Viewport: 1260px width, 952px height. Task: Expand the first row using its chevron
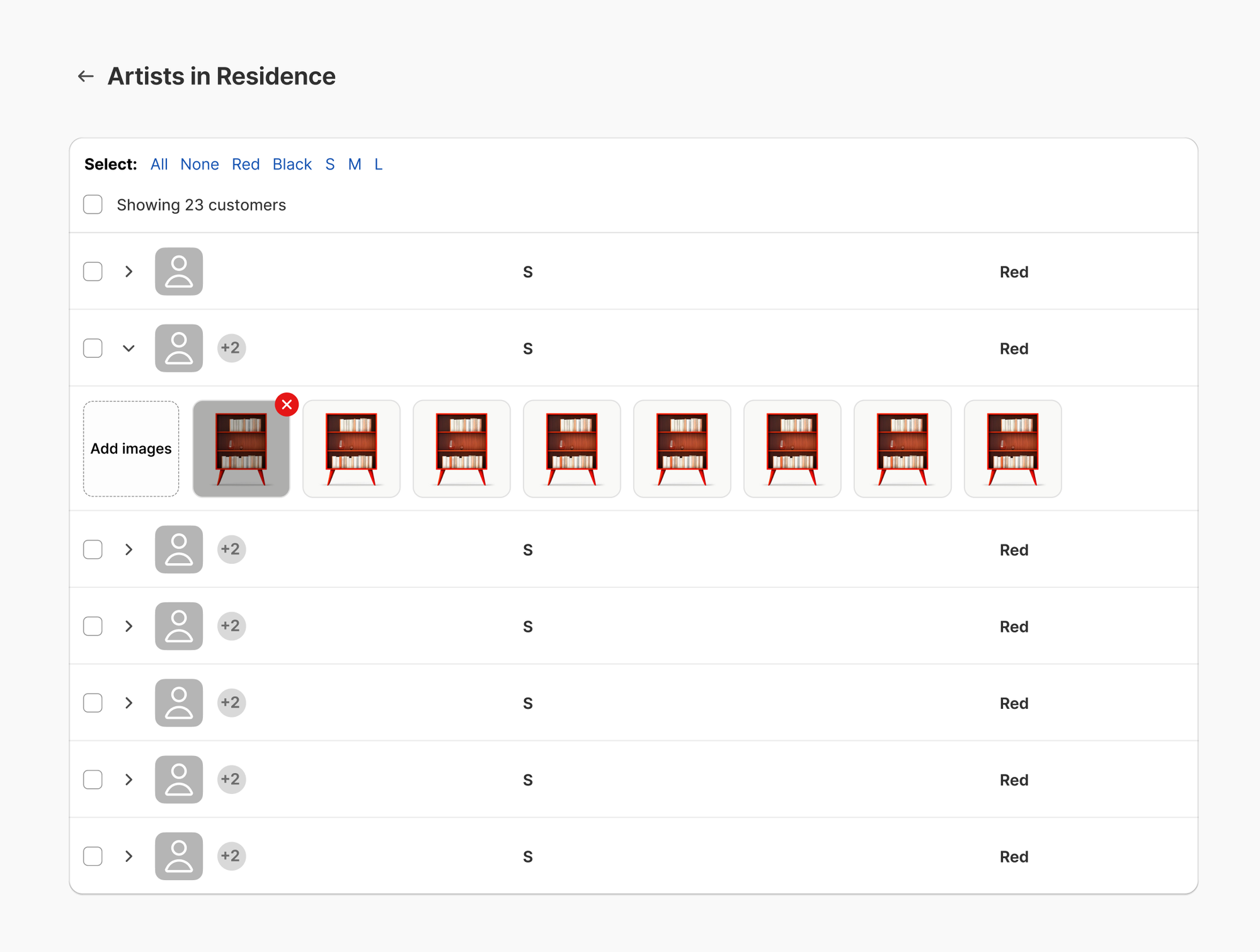129,272
